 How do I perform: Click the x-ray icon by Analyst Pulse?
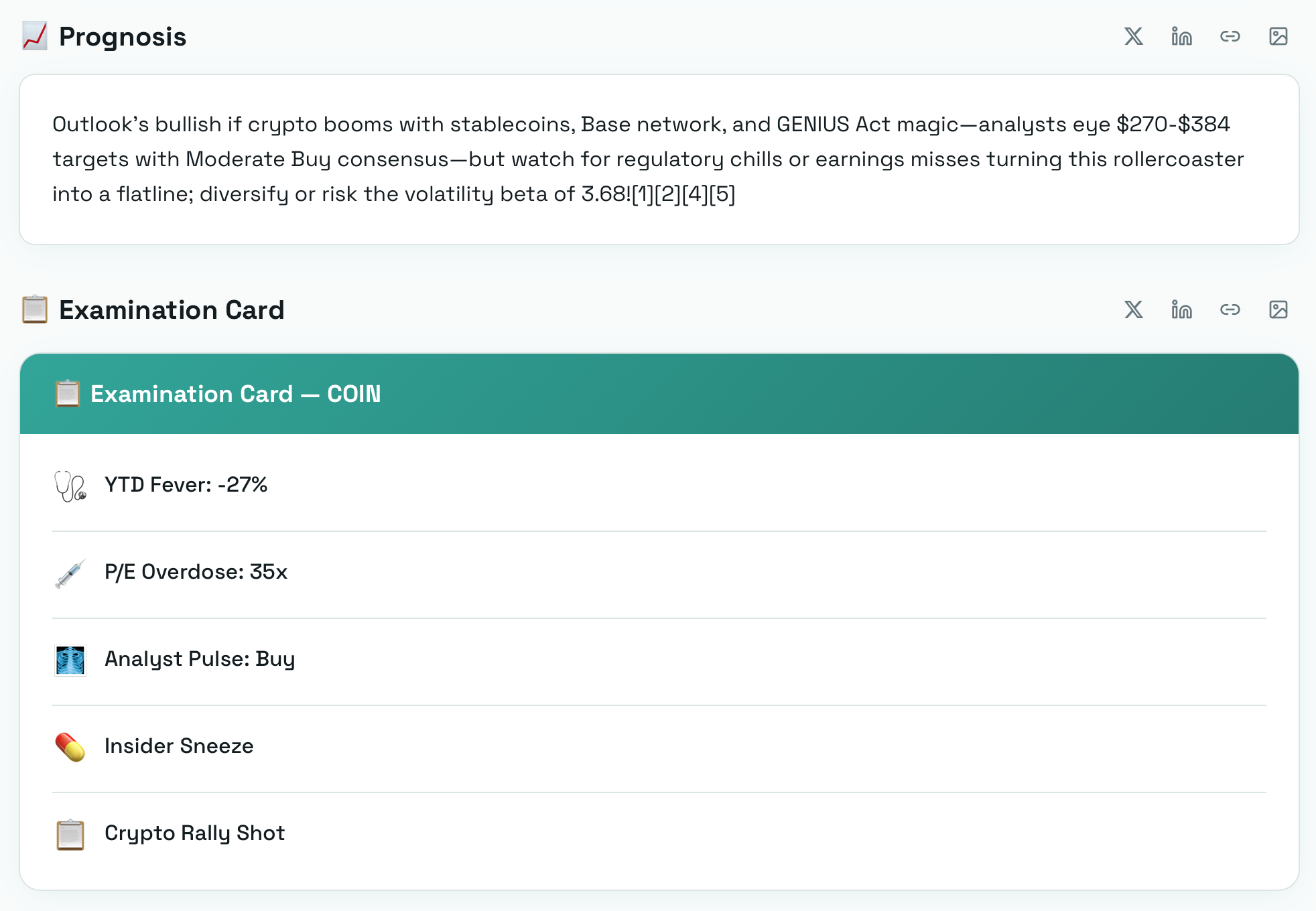[70, 660]
